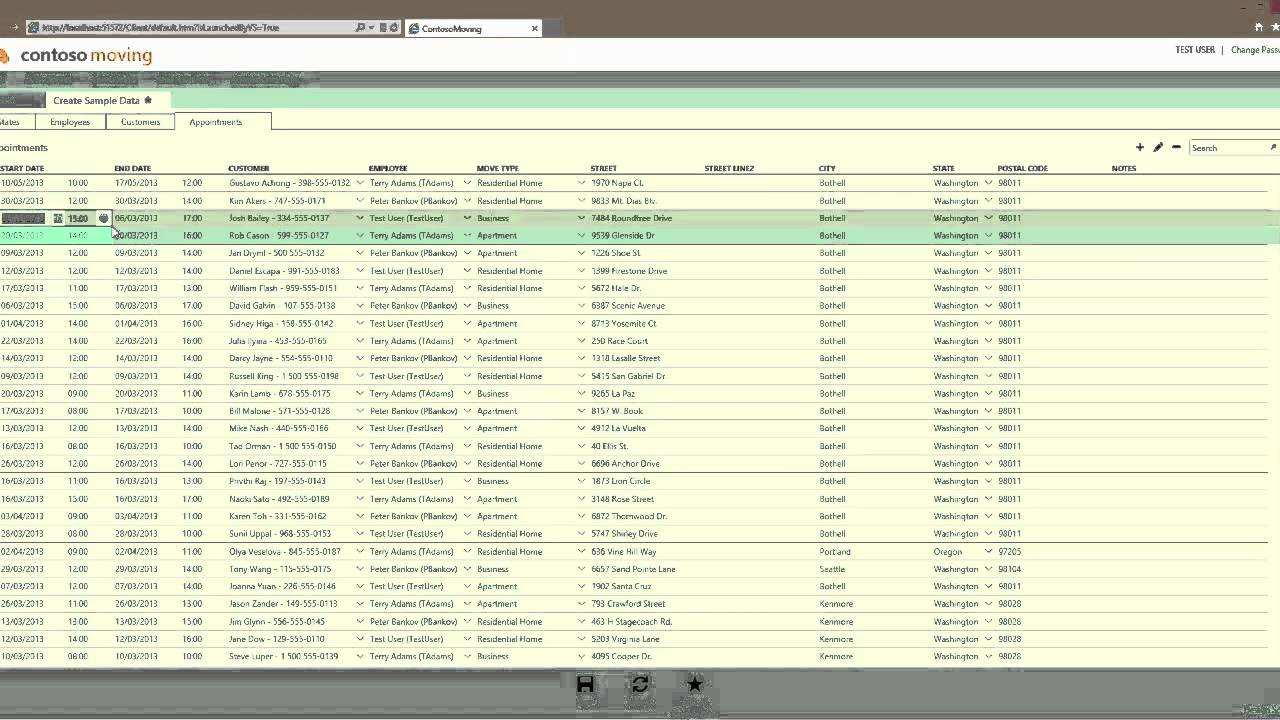The image size is (1280, 720).
Task: Switch to the Employees tab
Action: coord(70,122)
